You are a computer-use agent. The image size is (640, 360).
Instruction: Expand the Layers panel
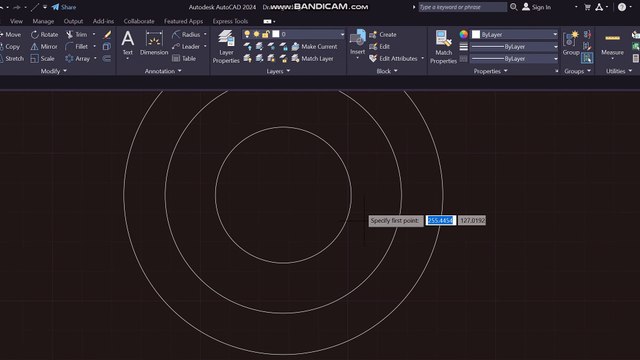pyautogui.click(x=278, y=71)
